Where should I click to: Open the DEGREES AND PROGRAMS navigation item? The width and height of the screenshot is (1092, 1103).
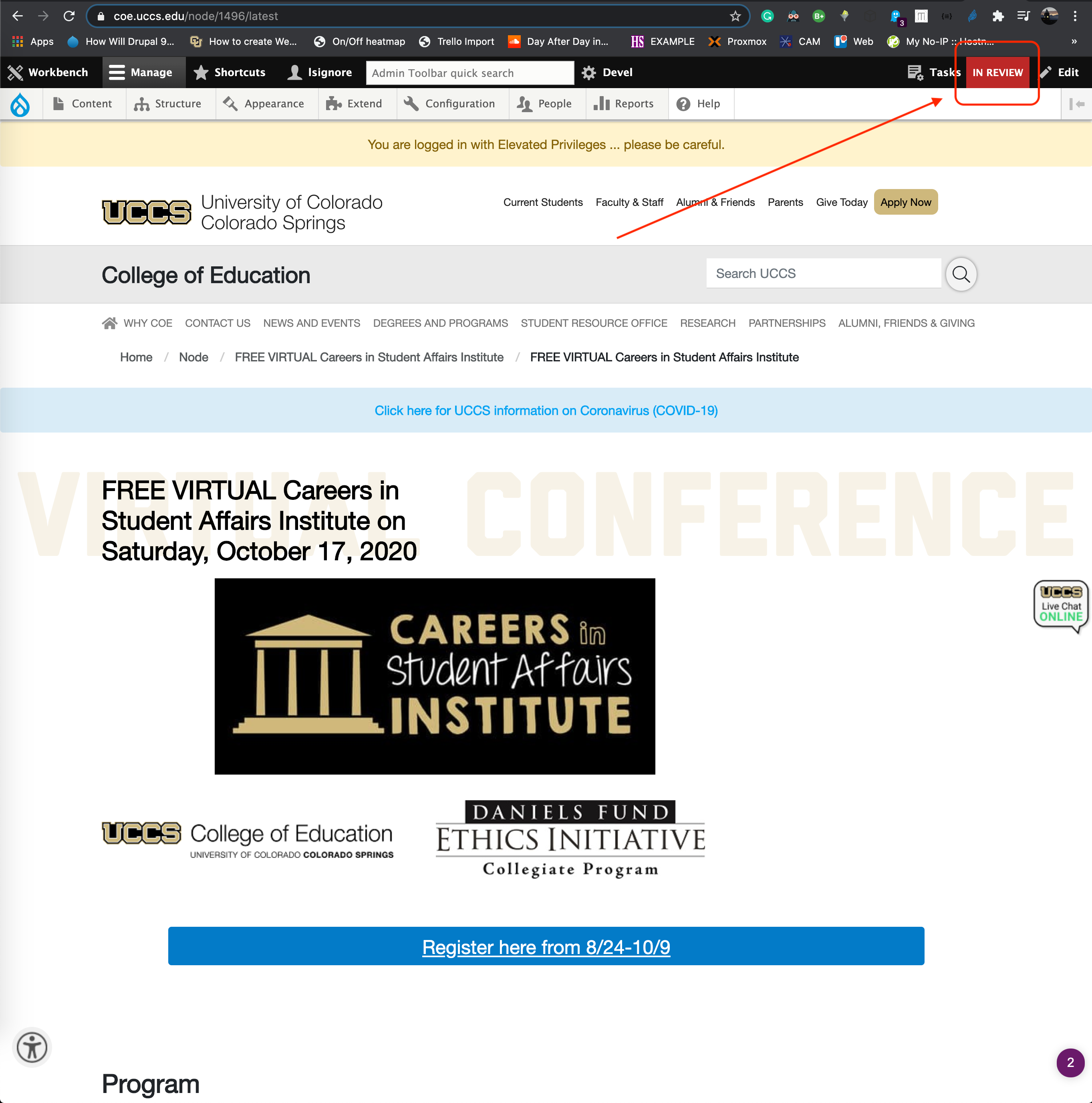[x=440, y=323]
